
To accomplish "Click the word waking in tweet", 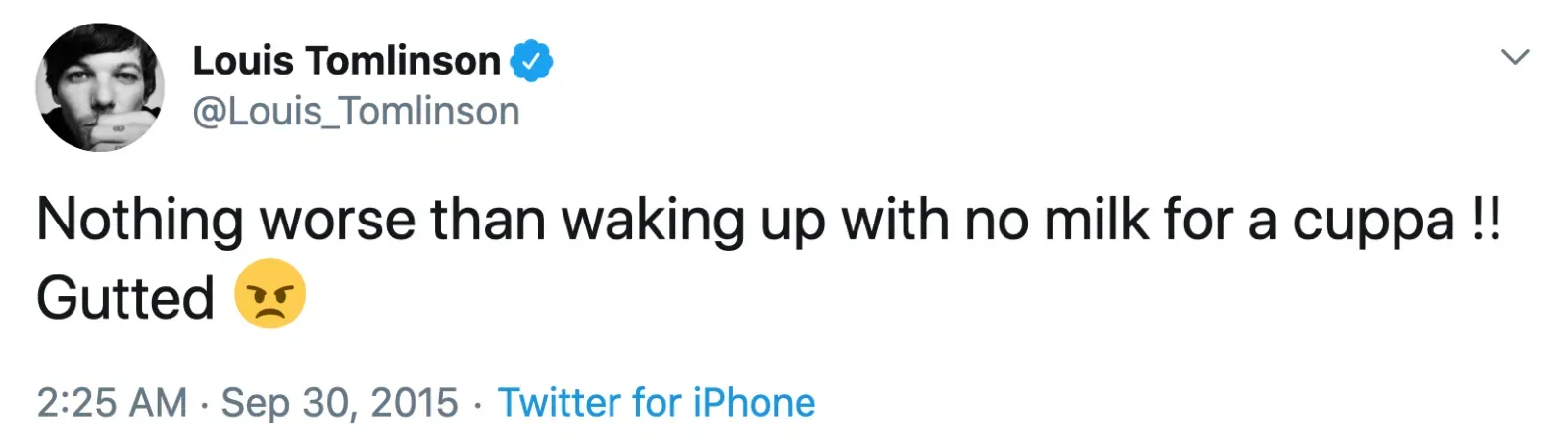I will pyautogui.click(x=653, y=221).
